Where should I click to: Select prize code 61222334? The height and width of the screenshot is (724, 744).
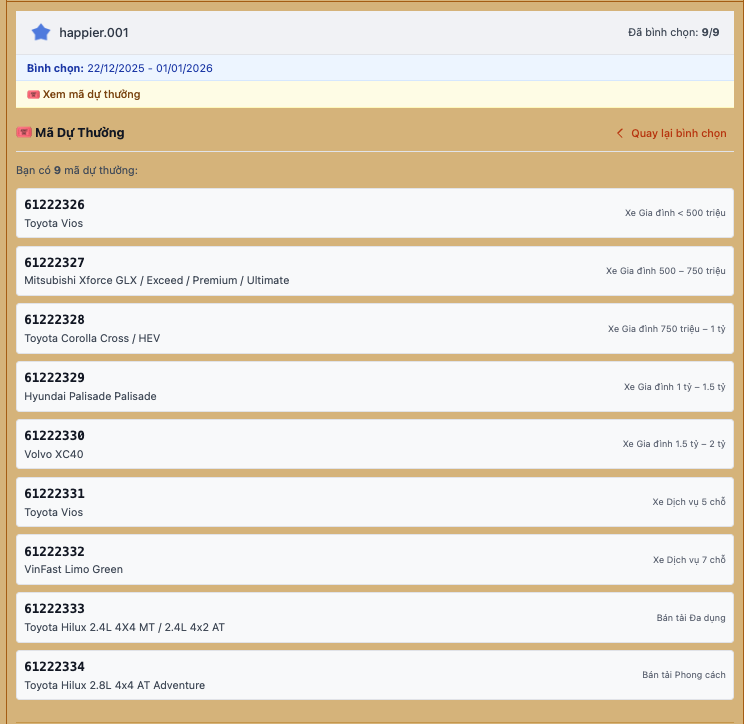55,667
